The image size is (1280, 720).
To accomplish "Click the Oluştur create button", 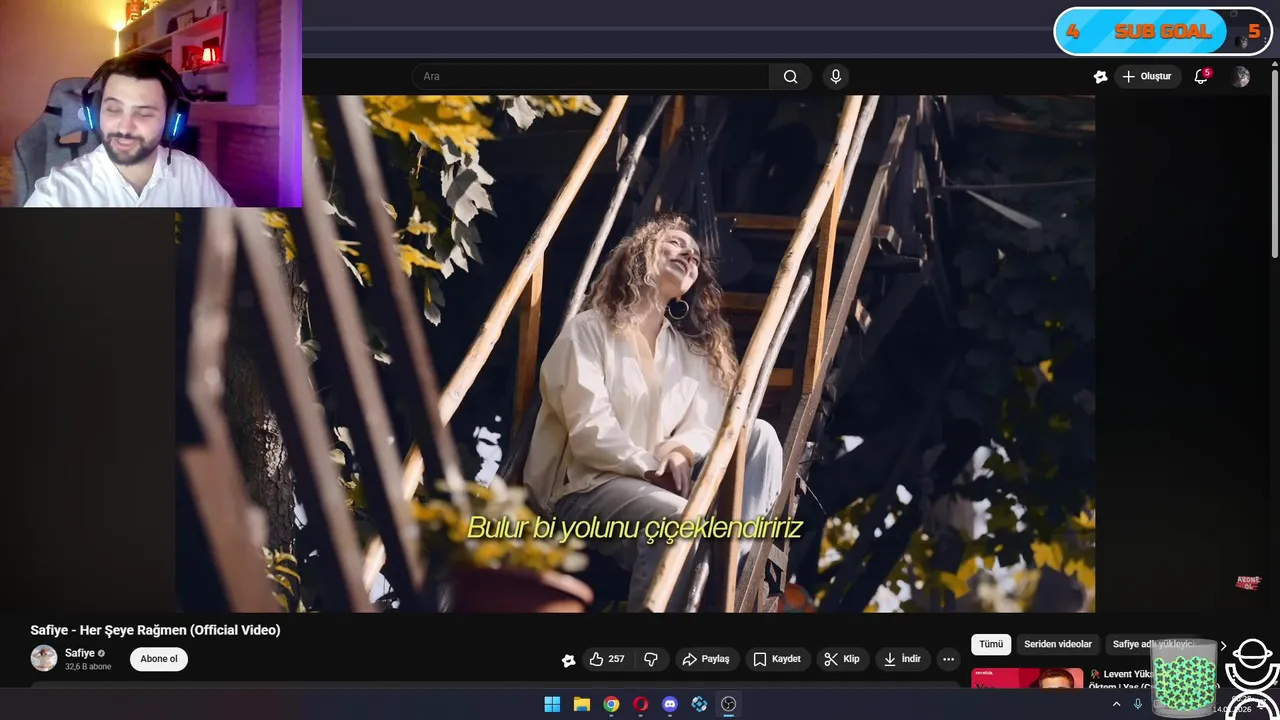I will point(1147,76).
